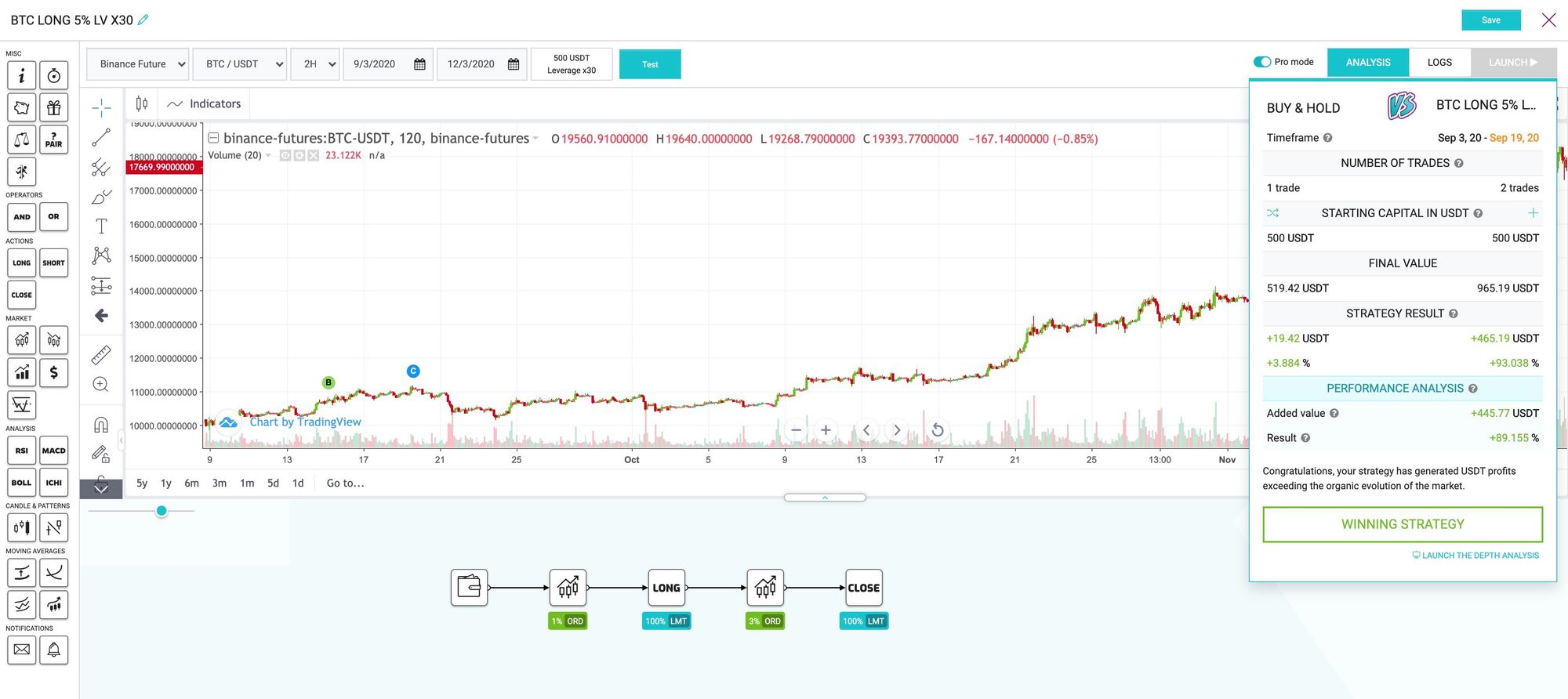Open 500 USDT Leverage x30 settings box
The width and height of the screenshot is (1568, 699).
click(572, 64)
